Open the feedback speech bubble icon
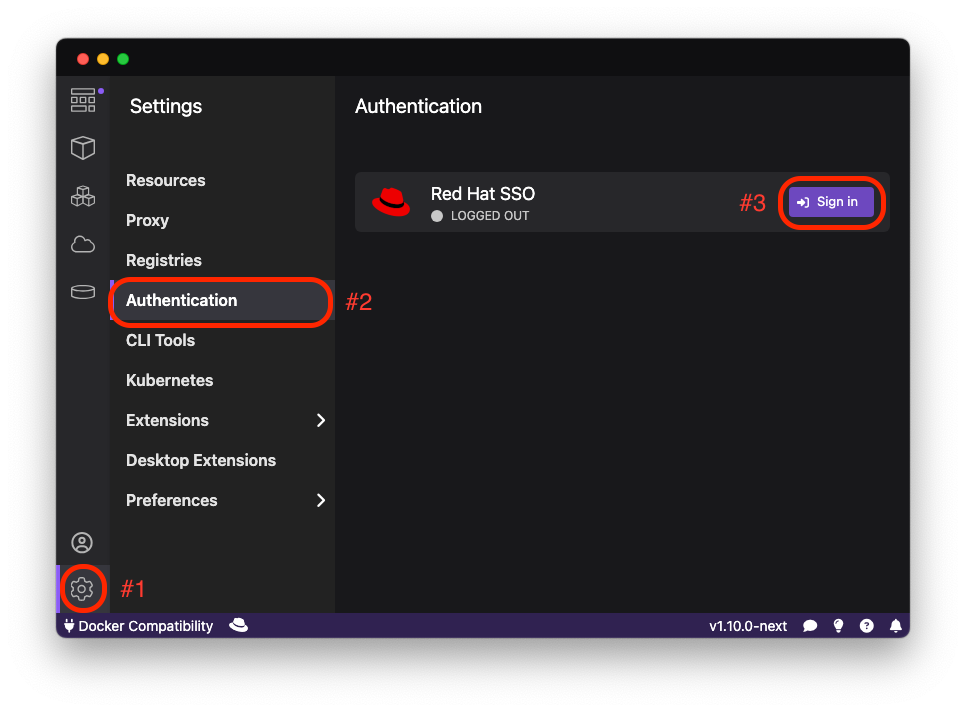 click(x=810, y=626)
